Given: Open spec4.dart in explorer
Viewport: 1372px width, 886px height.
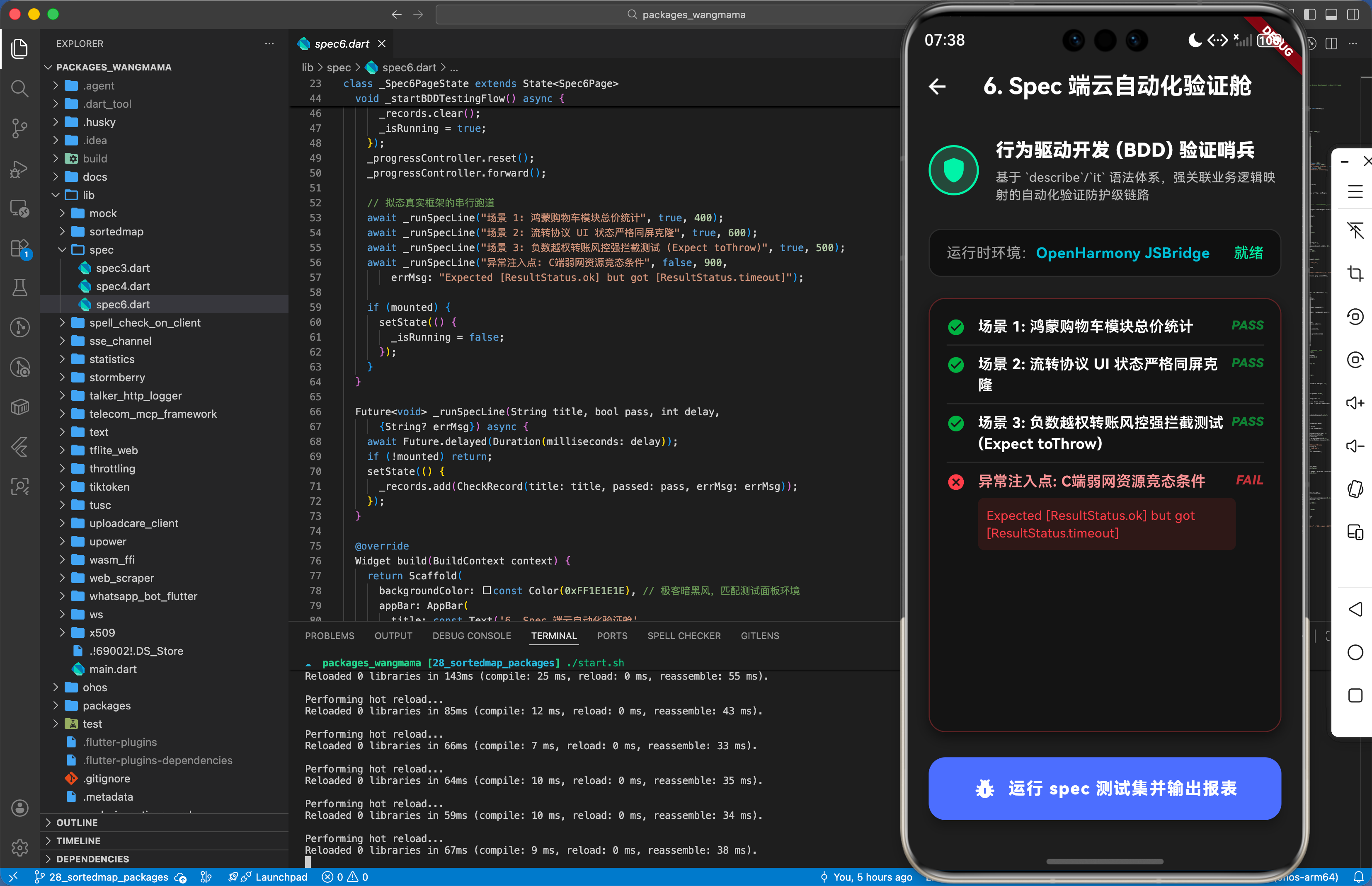Looking at the screenshot, I should [x=123, y=286].
